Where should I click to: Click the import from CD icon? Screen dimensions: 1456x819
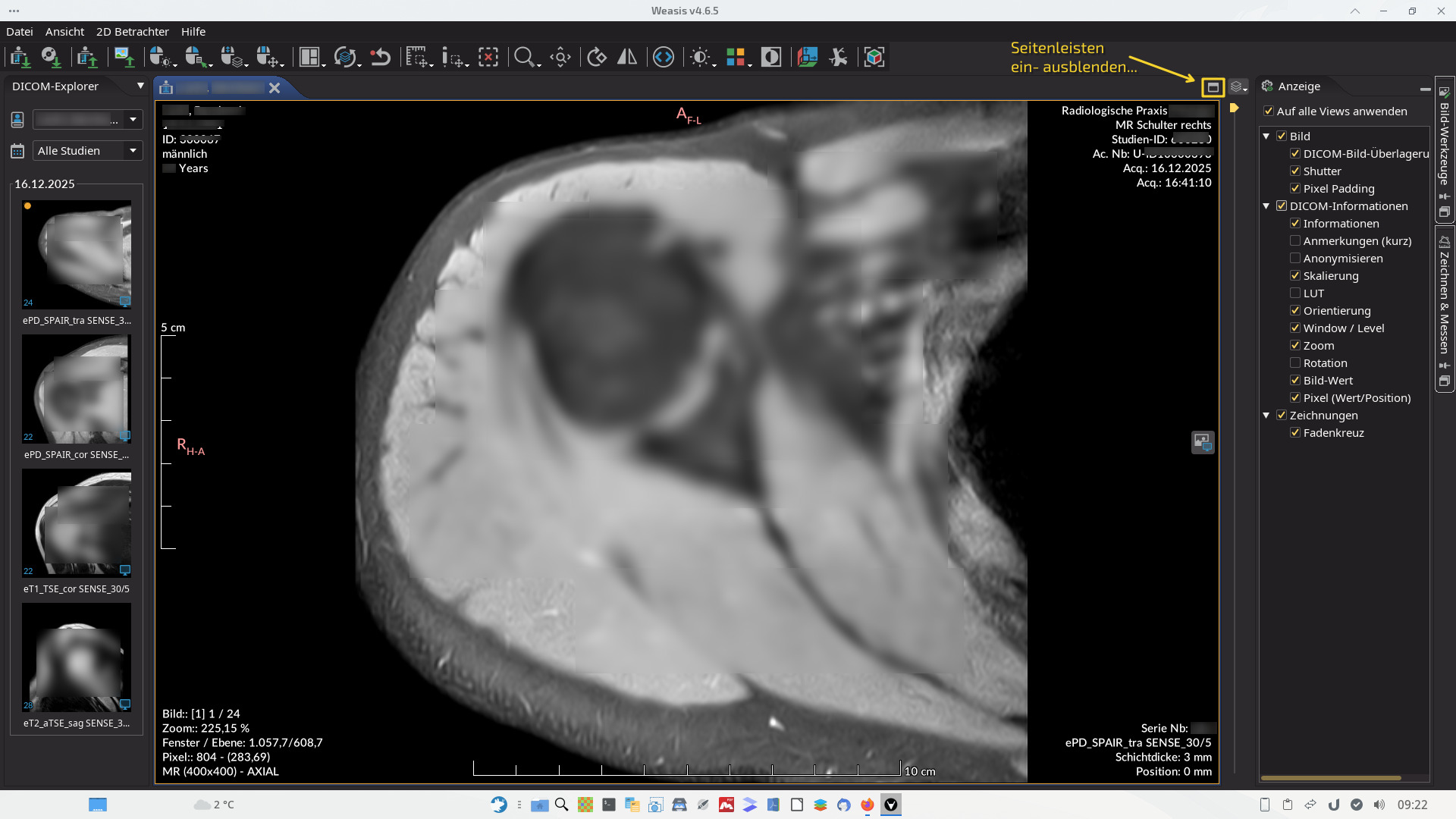point(51,58)
